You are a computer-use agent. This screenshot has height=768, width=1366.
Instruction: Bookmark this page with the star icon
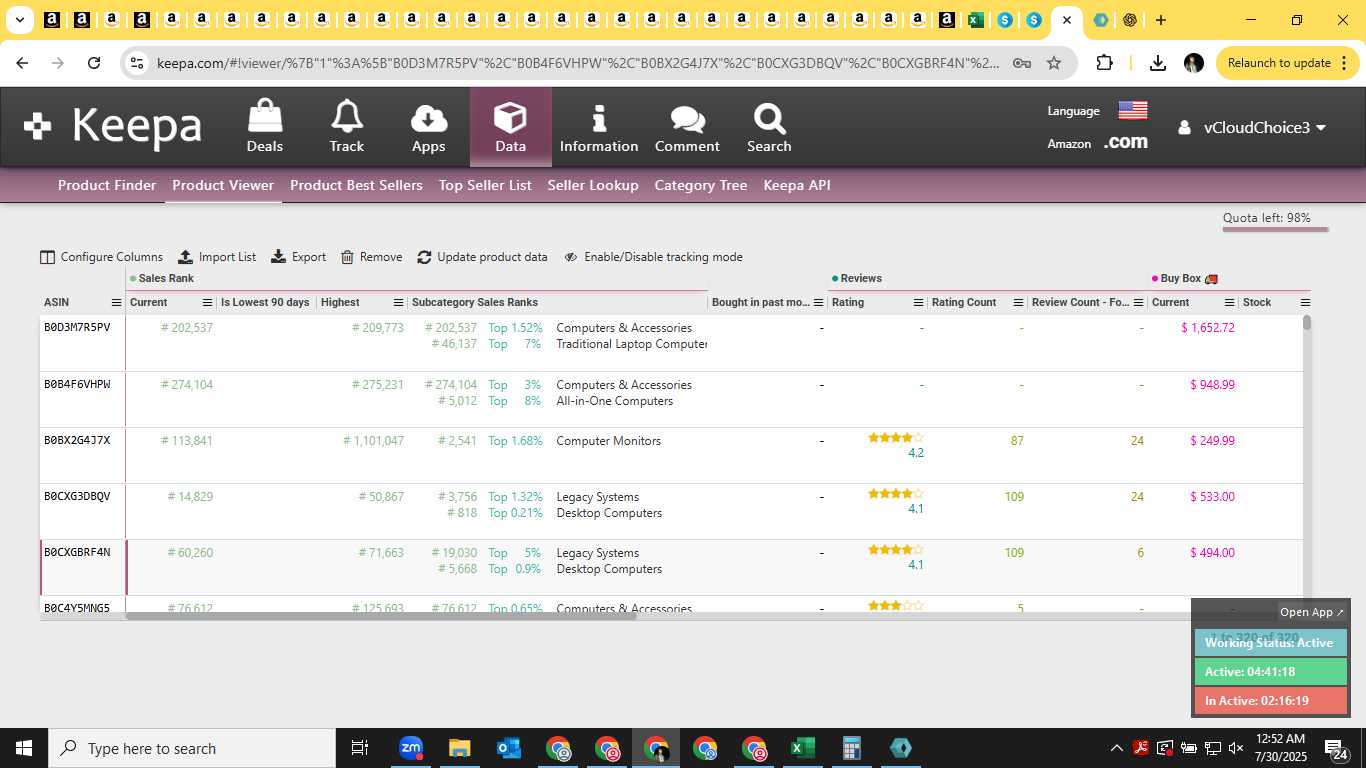click(1054, 63)
